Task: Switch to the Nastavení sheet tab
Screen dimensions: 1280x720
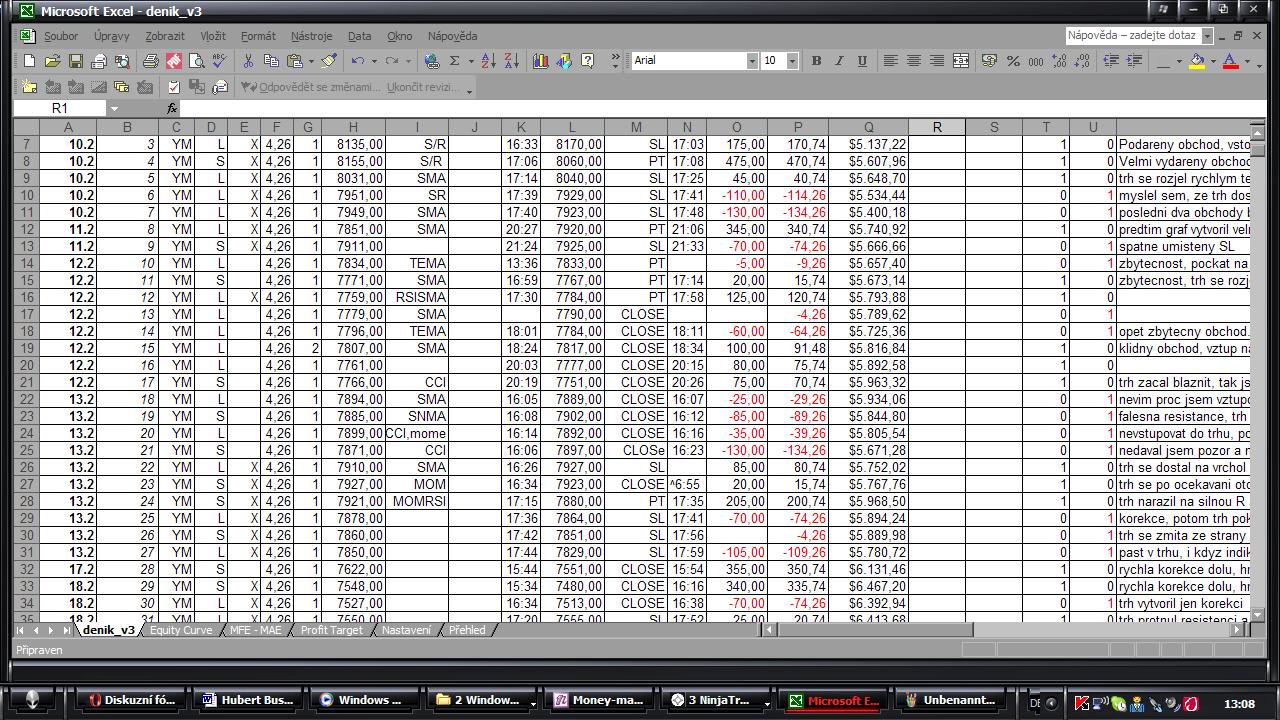Action: coord(406,630)
